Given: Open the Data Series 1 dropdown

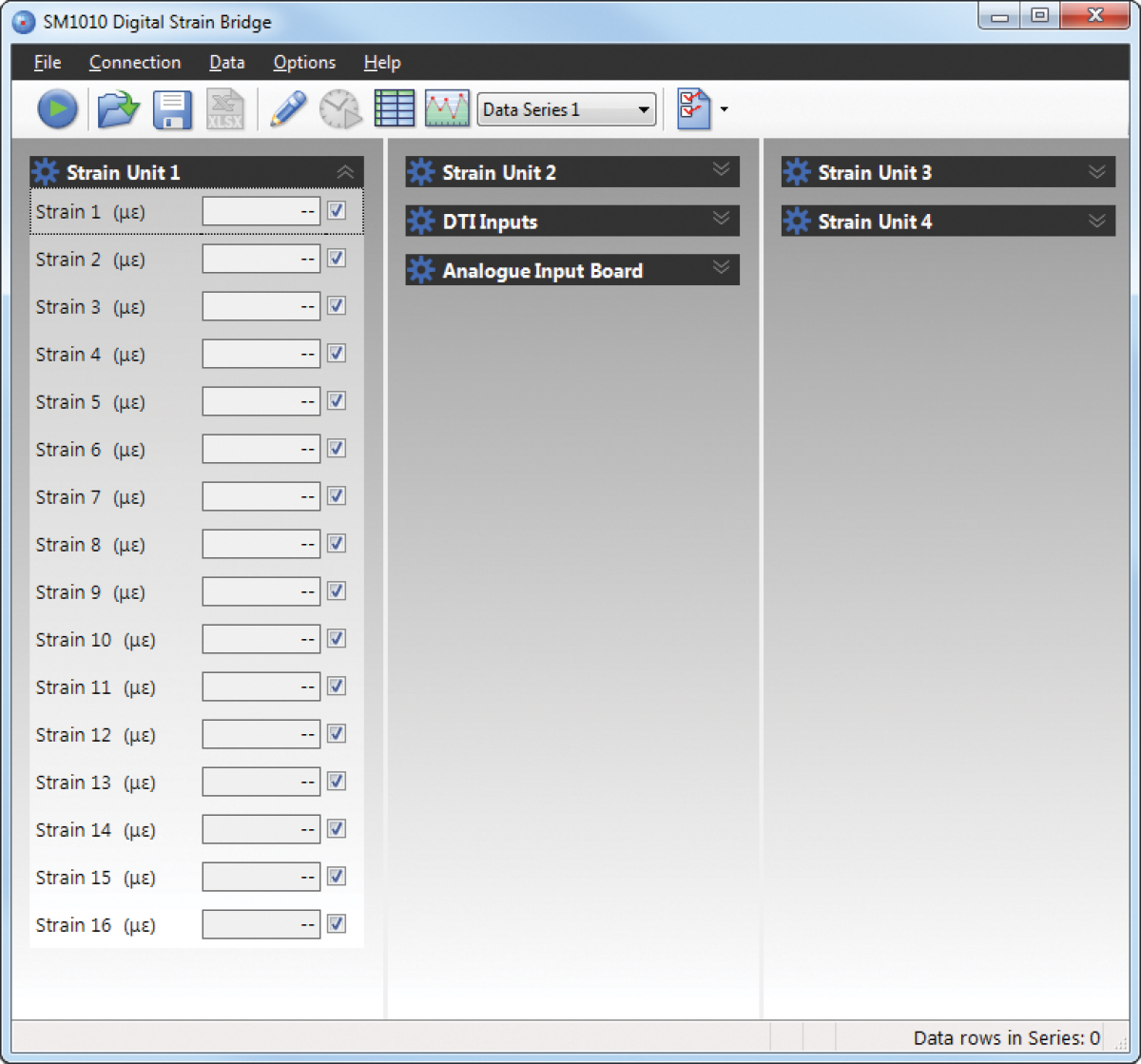Looking at the screenshot, I should pos(567,109).
